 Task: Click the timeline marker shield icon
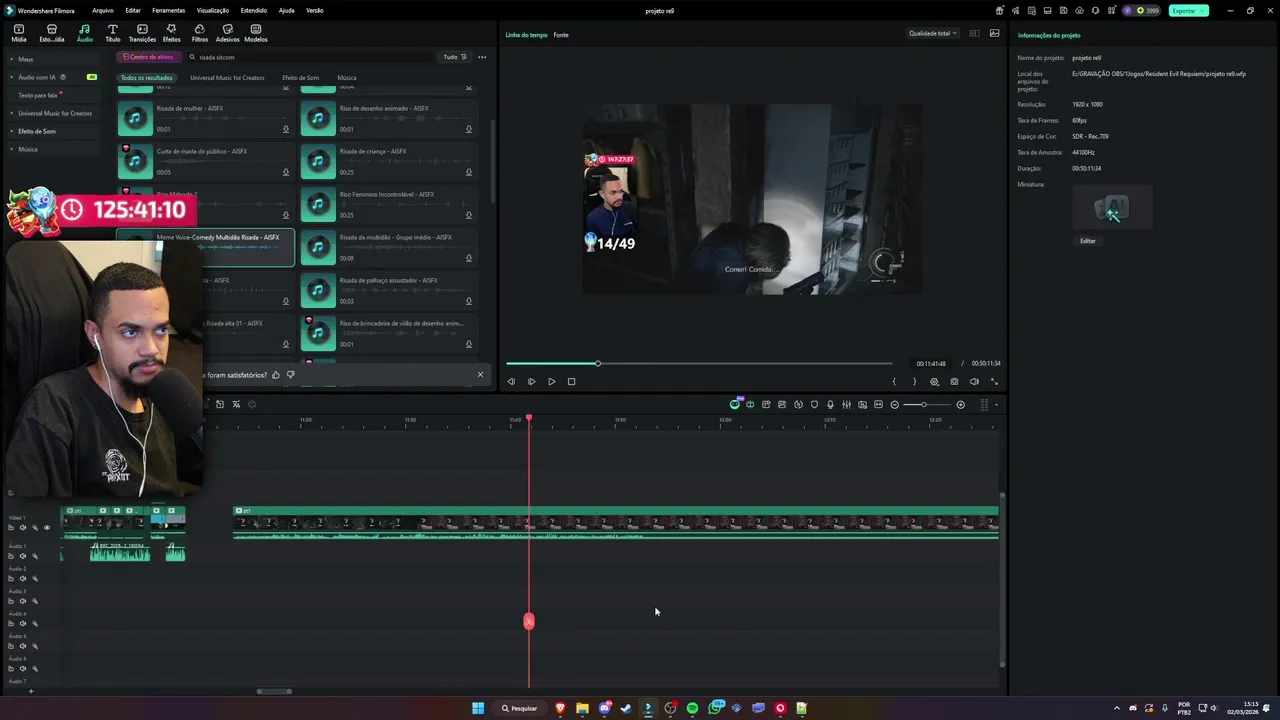coord(814,405)
